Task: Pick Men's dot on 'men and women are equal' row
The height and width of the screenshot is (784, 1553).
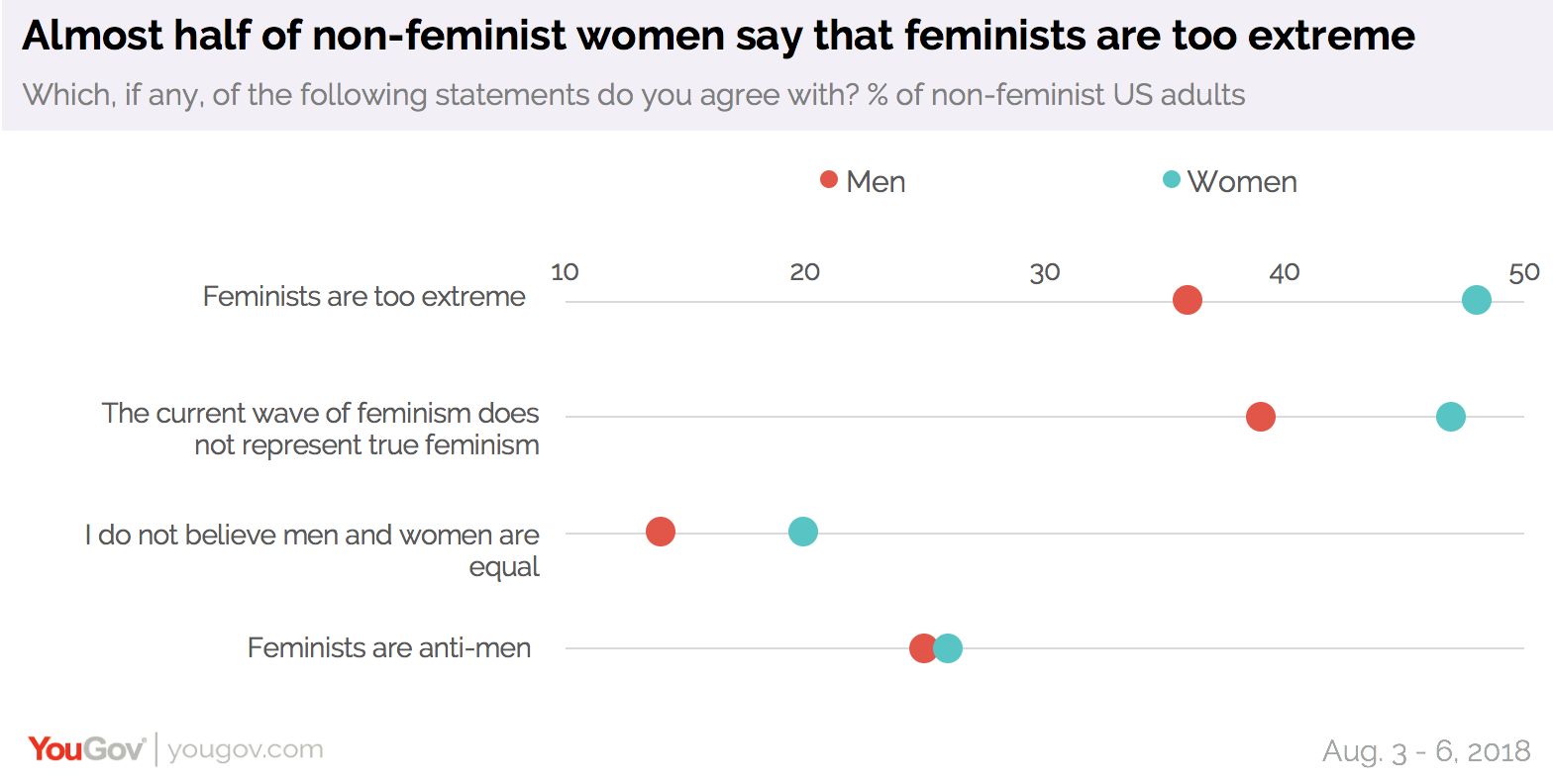Action: pos(661,532)
